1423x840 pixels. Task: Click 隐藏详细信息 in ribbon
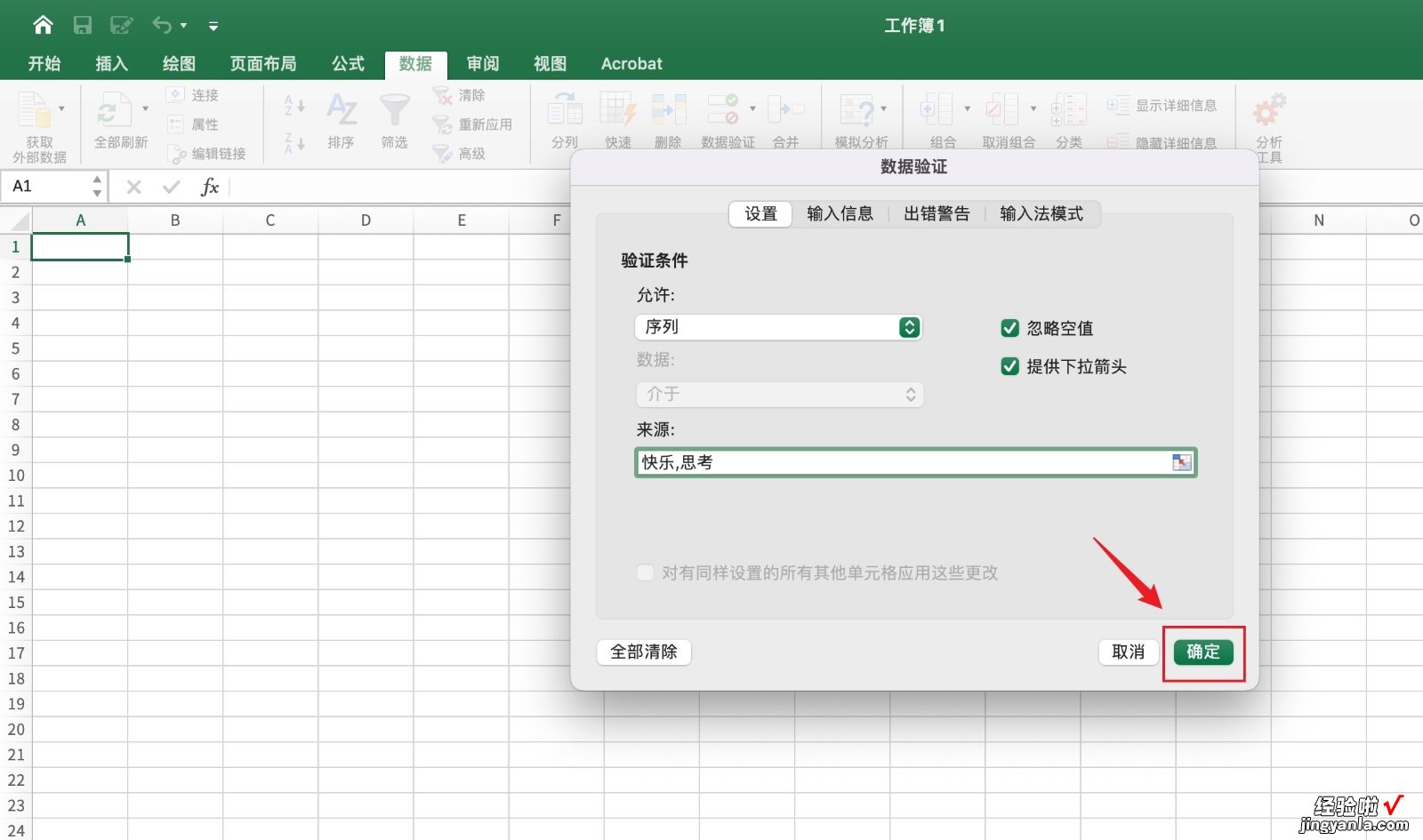(1162, 142)
